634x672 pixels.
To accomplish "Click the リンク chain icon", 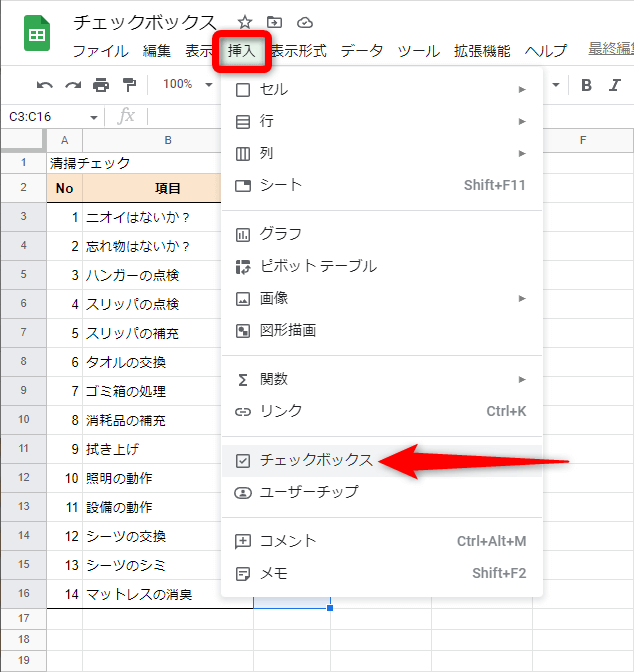I will pos(243,412).
